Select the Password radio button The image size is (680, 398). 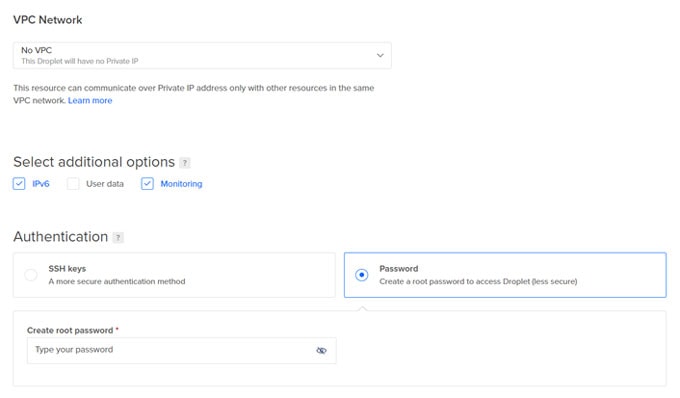tap(362, 275)
